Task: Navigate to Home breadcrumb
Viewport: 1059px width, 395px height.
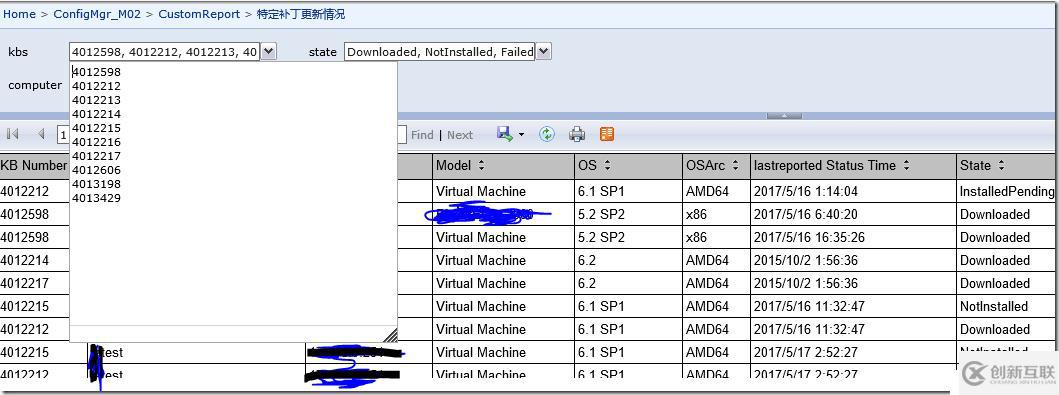Action: [20, 14]
